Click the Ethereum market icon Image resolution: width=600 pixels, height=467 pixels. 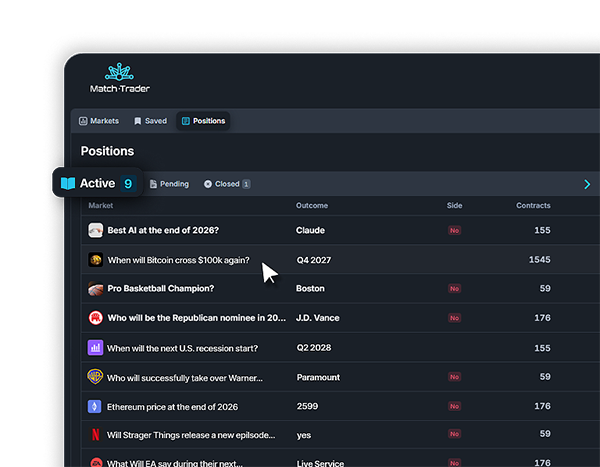(96, 406)
